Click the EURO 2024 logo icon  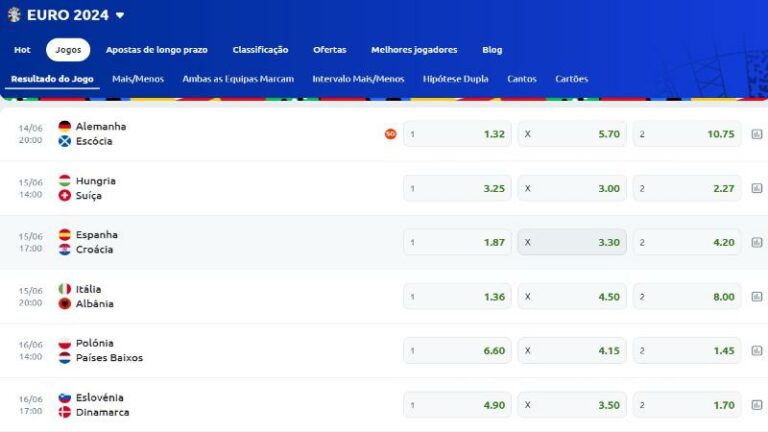tap(14, 15)
